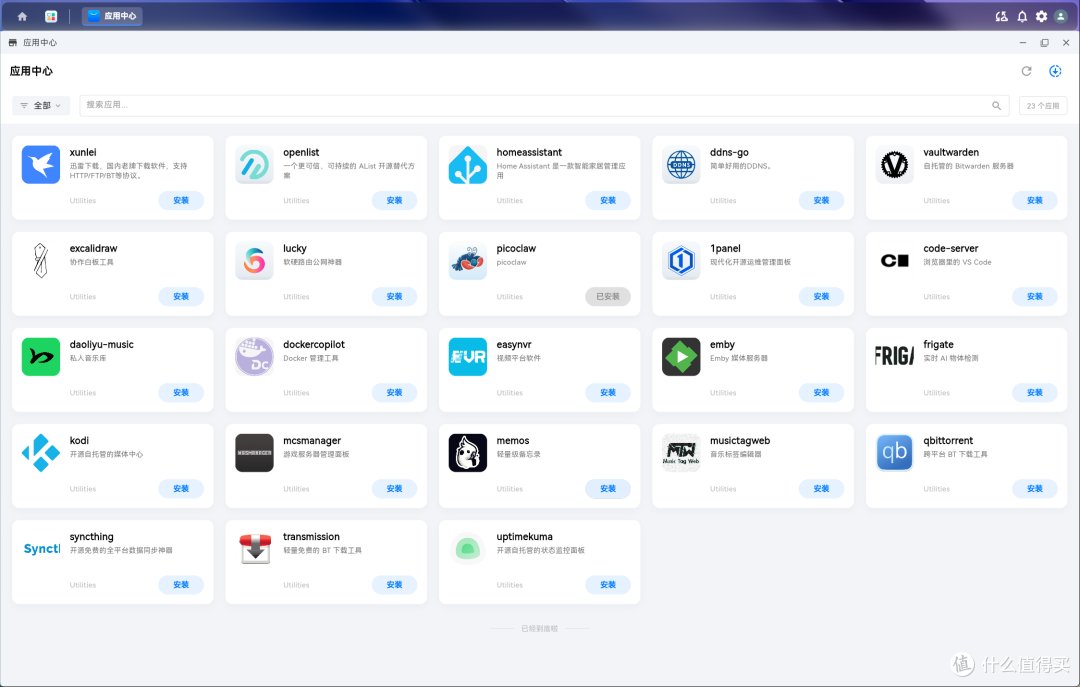The width and height of the screenshot is (1080, 687).
Task: Click the picoclaw app icon
Action: tap(468, 260)
